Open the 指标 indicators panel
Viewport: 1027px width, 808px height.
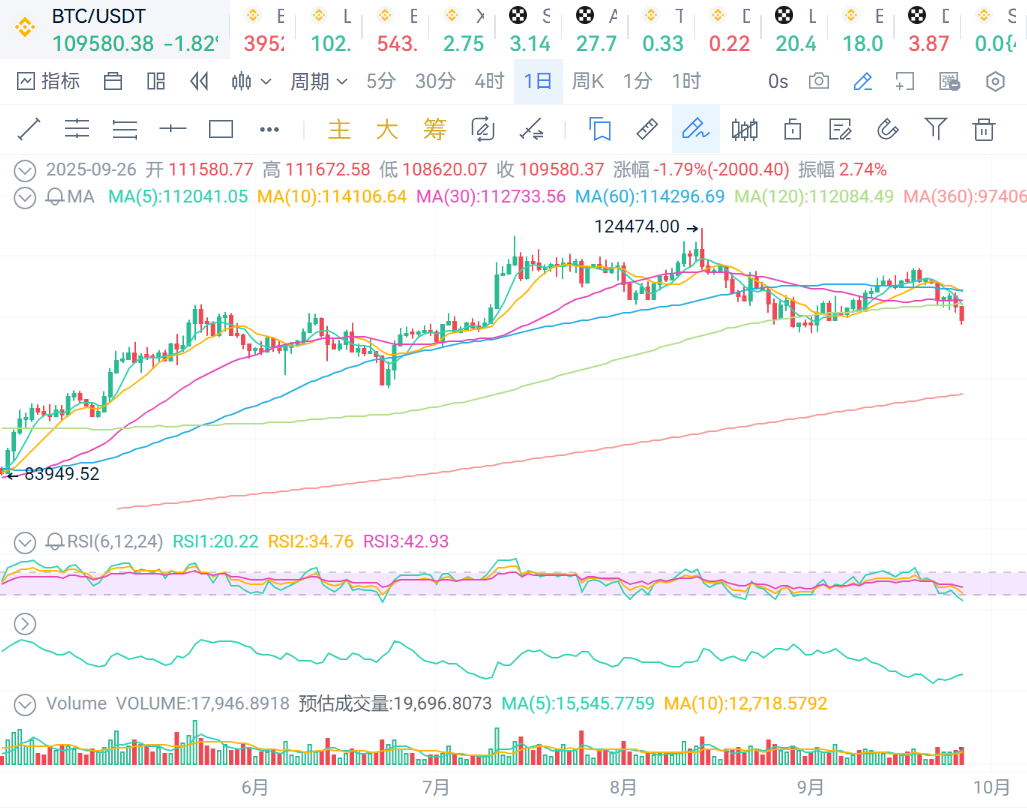tap(48, 81)
